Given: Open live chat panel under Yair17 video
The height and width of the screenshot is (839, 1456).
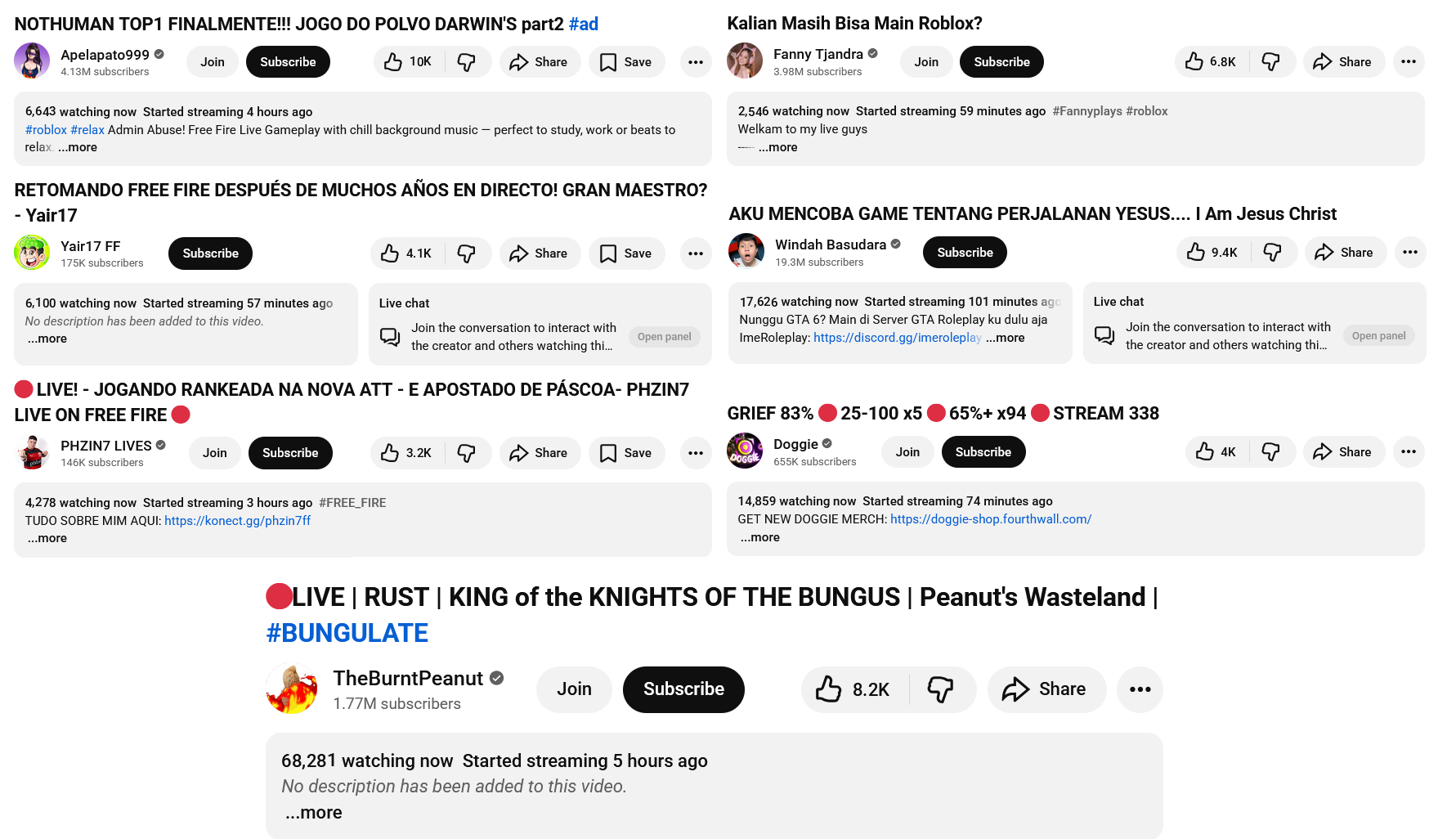Looking at the screenshot, I should pos(664,337).
